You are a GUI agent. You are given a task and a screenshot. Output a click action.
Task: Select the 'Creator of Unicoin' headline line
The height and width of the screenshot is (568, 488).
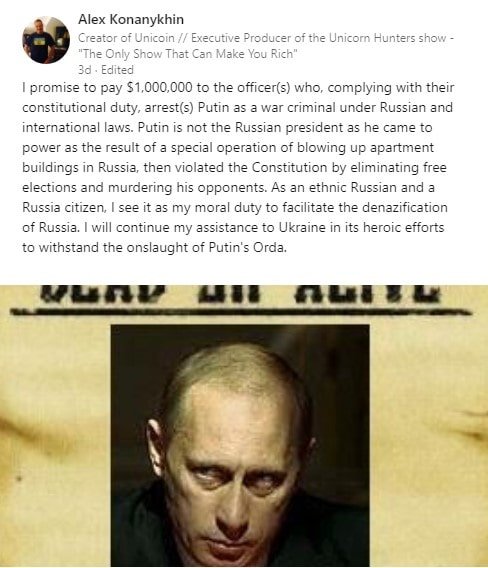[x=266, y=38]
